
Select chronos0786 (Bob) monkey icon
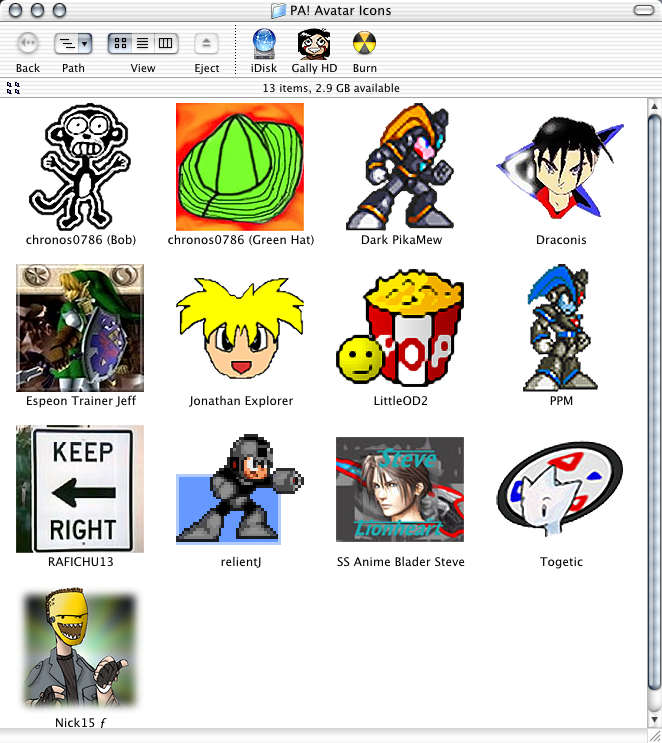point(80,167)
